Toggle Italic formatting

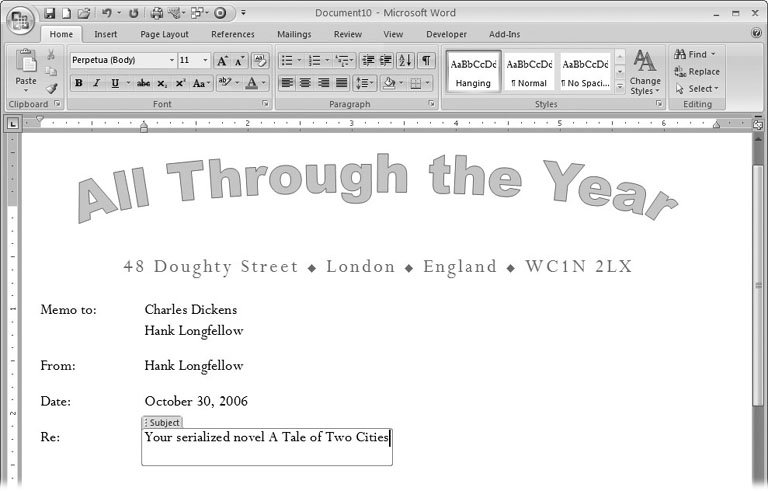(96, 83)
